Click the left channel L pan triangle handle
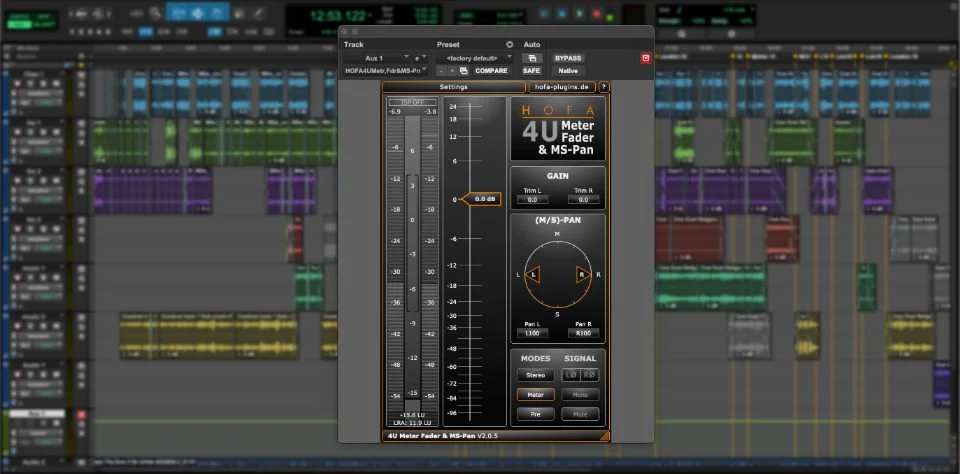The height and width of the screenshot is (474, 960). coord(533,275)
